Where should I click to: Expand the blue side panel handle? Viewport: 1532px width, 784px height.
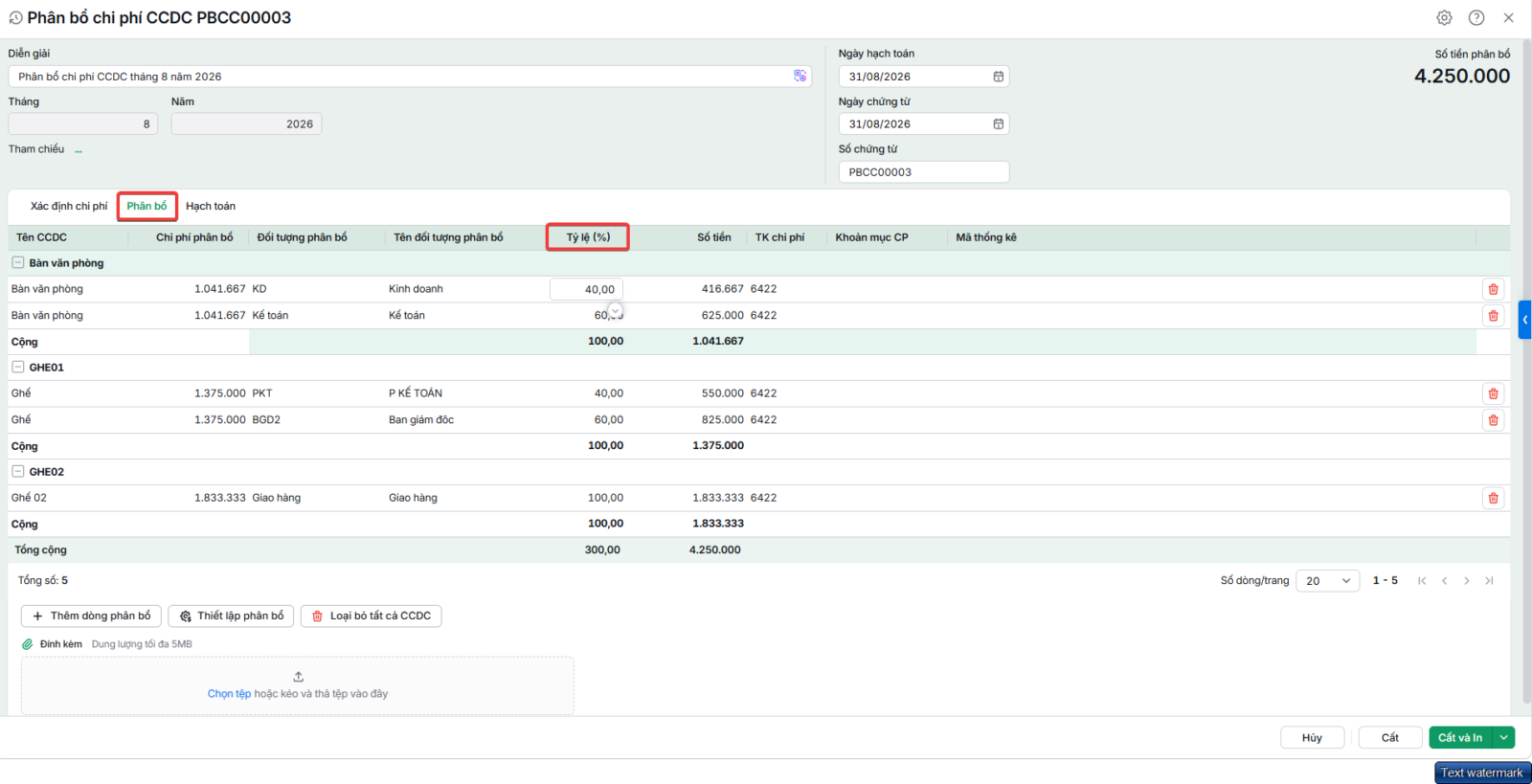pos(1524,320)
